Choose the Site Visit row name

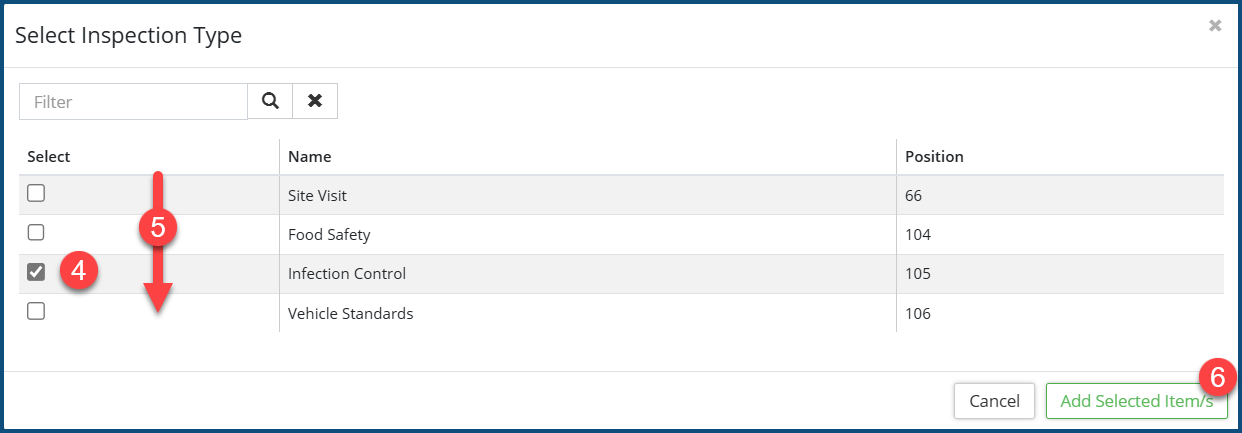click(x=317, y=196)
